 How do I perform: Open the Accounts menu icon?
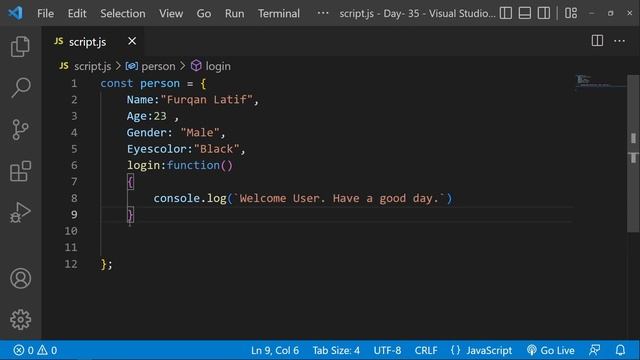pyautogui.click(x=20, y=278)
